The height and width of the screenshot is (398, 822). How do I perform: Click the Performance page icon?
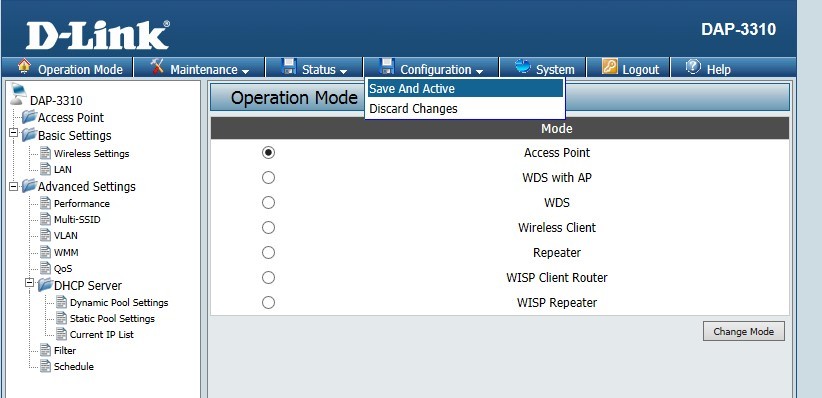(46, 203)
